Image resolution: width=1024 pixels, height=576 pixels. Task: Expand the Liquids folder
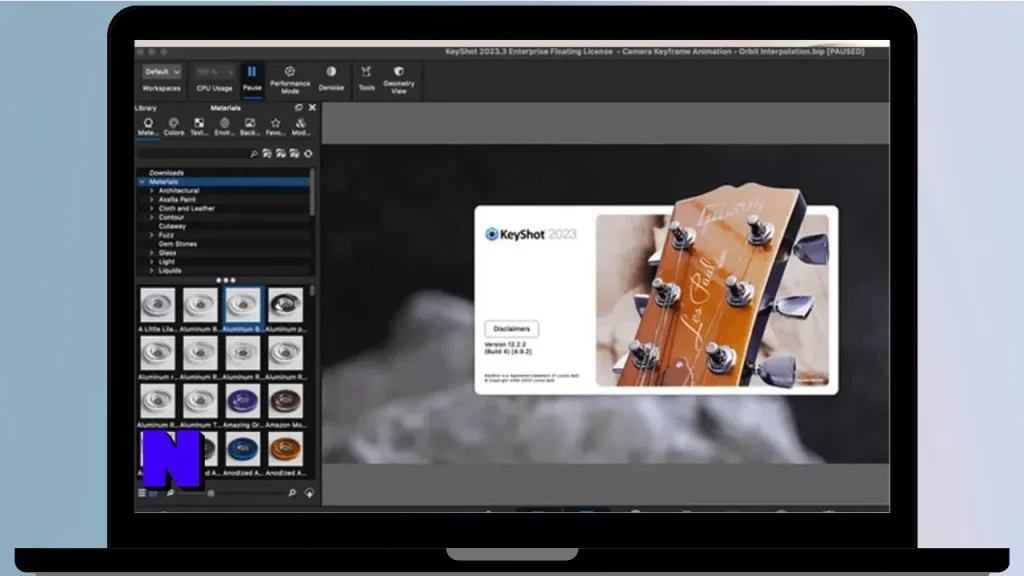click(152, 270)
